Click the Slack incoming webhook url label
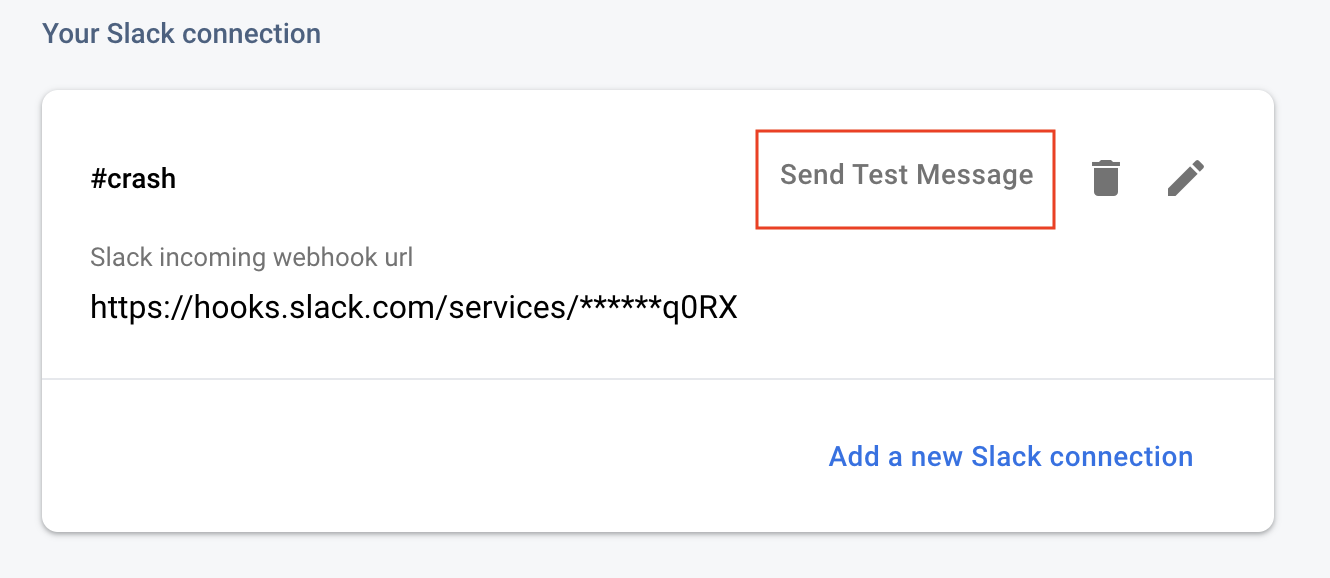Screen dimensions: 1330x578 (251, 258)
